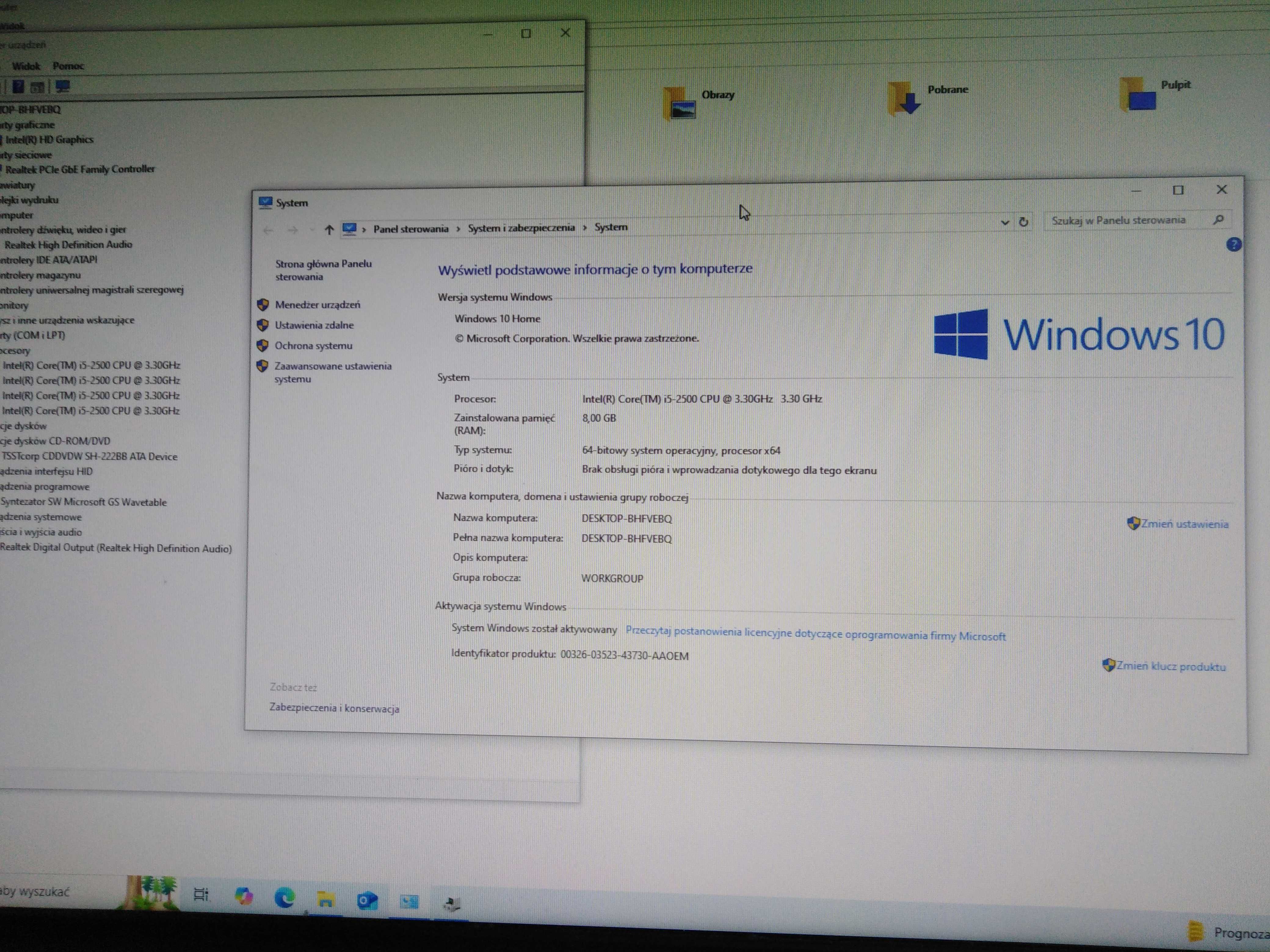Select Syntezator SW Microsoft GS Wavetable
This screenshot has width=1270, height=952.
coord(84,502)
